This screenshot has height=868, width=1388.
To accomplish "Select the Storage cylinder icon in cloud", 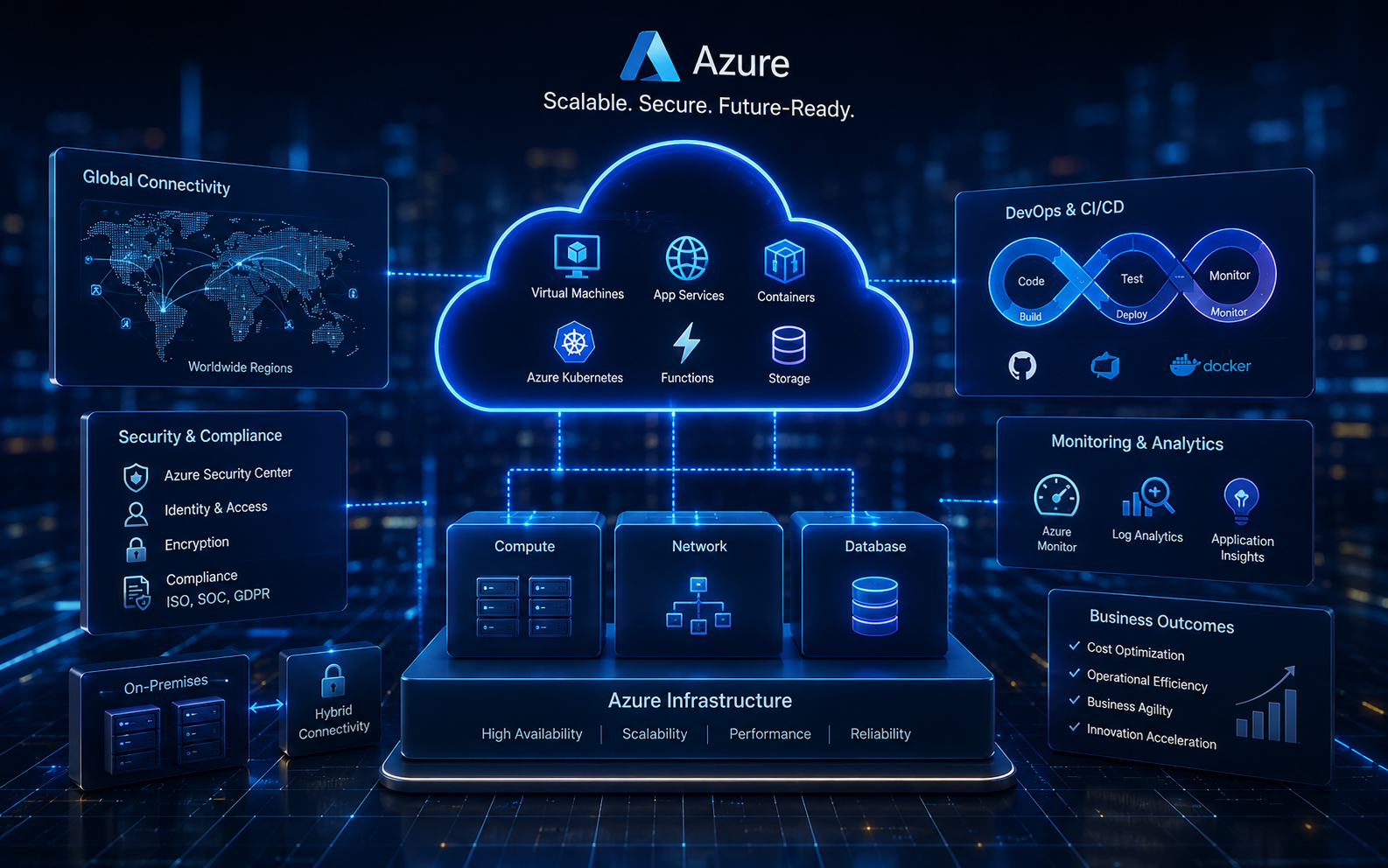I will click(789, 345).
